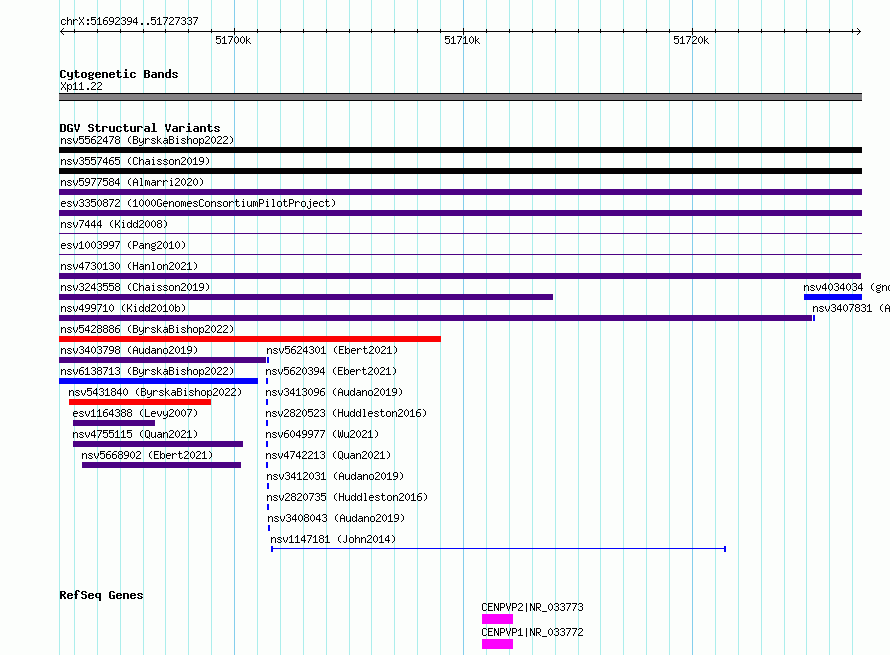This screenshot has width=890, height=655.
Task: Click the purple bar under nsv5668902
Action: coord(162,465)
